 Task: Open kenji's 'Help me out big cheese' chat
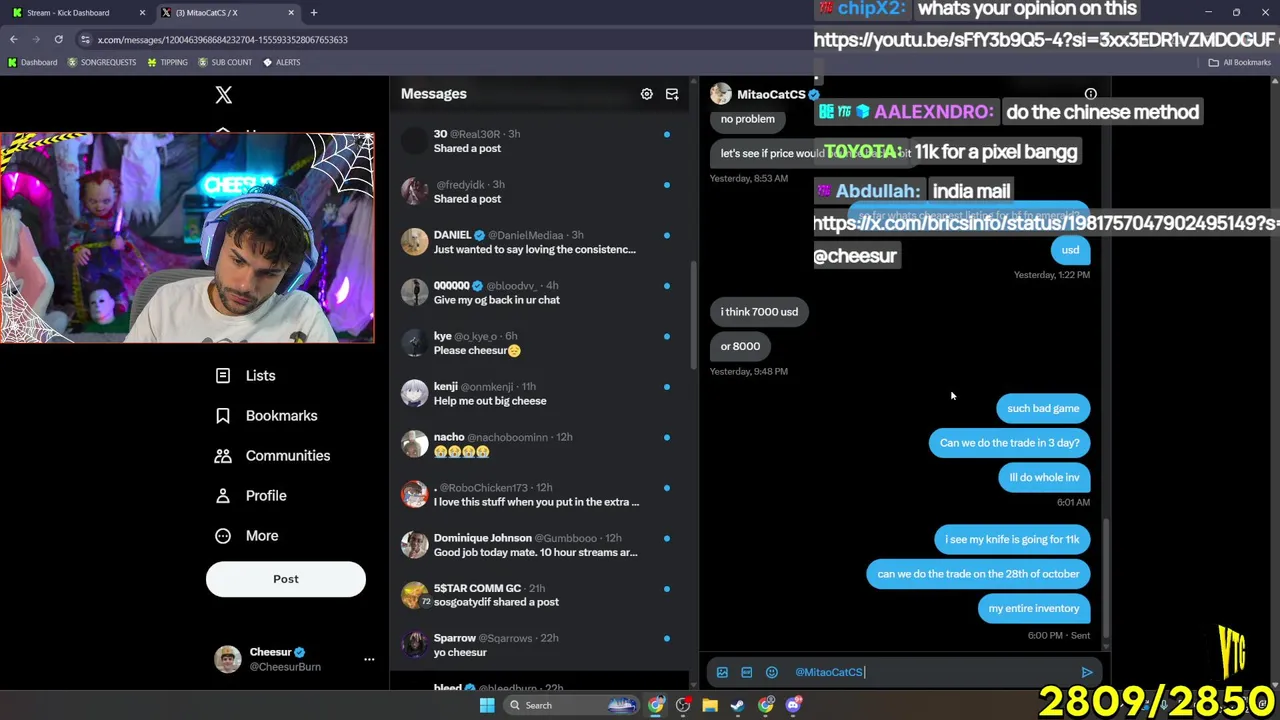(538, 393)
